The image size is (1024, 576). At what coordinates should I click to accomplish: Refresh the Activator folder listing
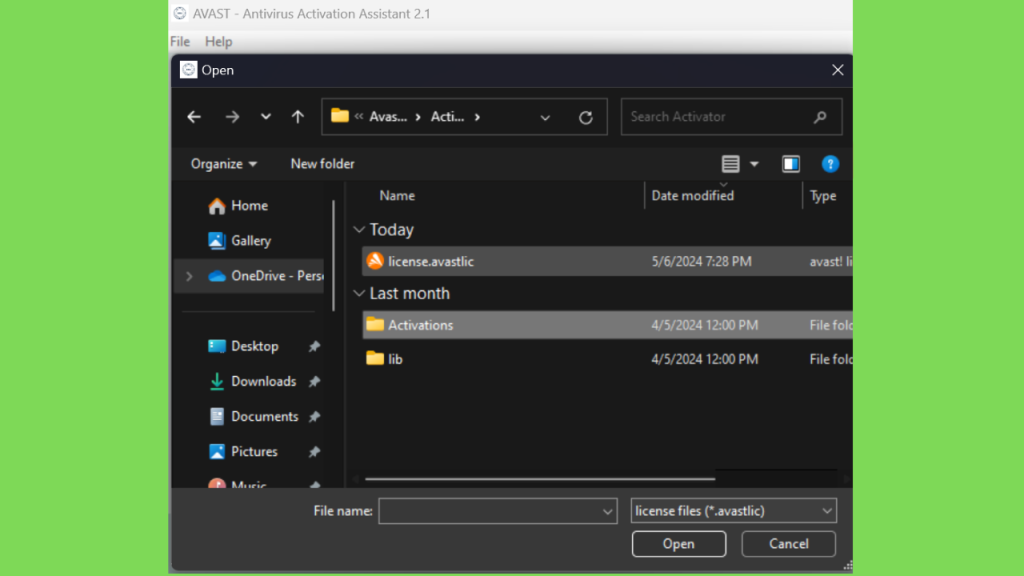pyautogui.click(x=586, y=117)
